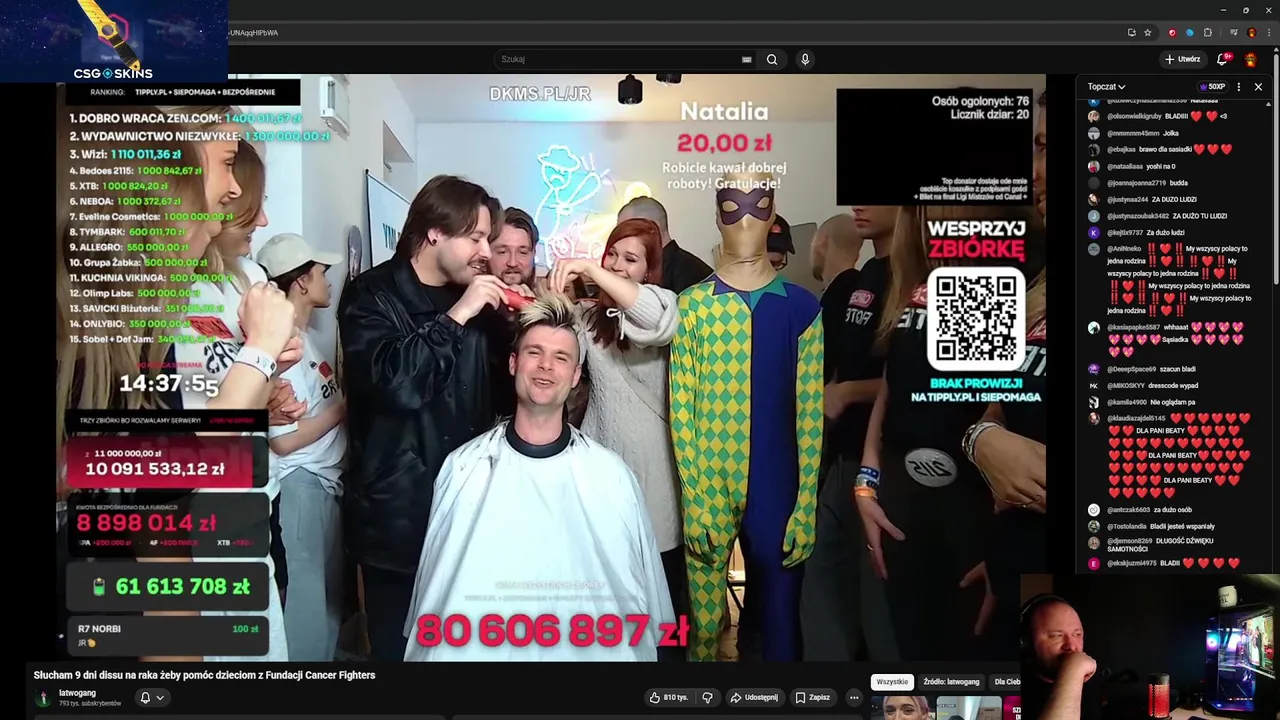The height and width of the screenshot is (720, 1280).
Task: Click the video player area
Action: tap(551, 367)
